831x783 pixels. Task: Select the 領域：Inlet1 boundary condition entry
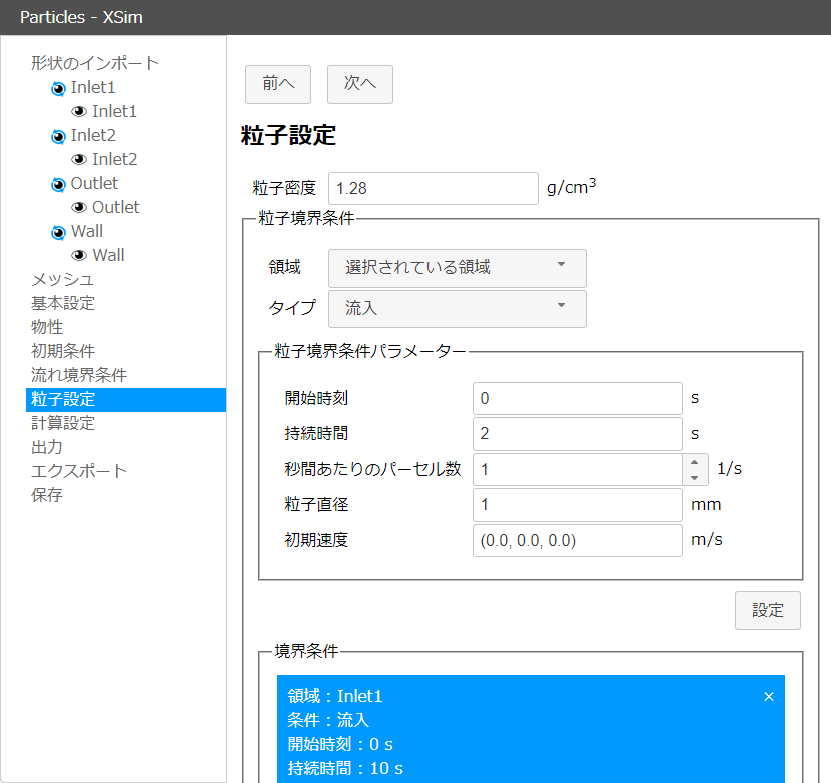[531, 729]
